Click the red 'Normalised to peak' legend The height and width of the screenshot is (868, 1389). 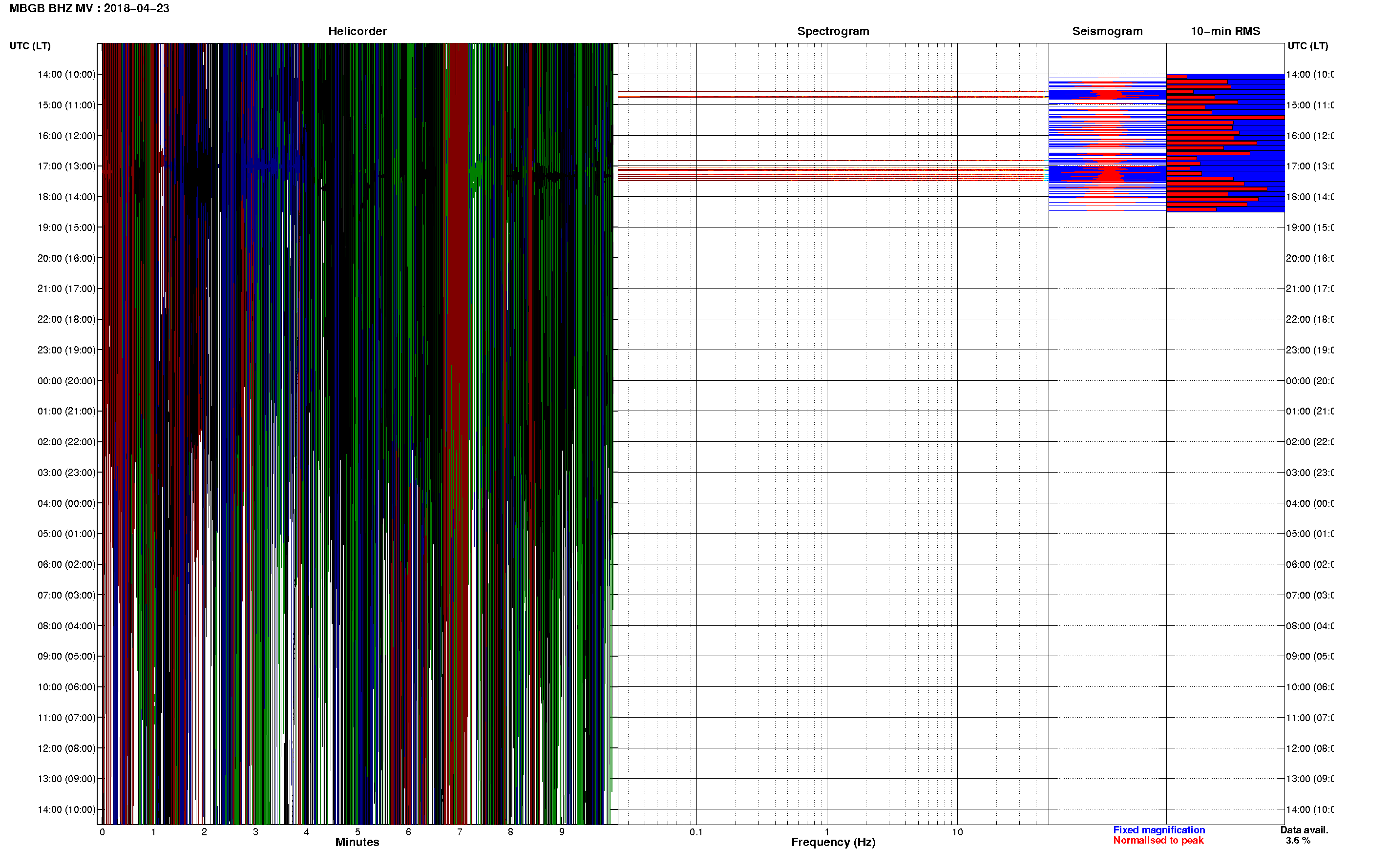(x=1158, y=841)
